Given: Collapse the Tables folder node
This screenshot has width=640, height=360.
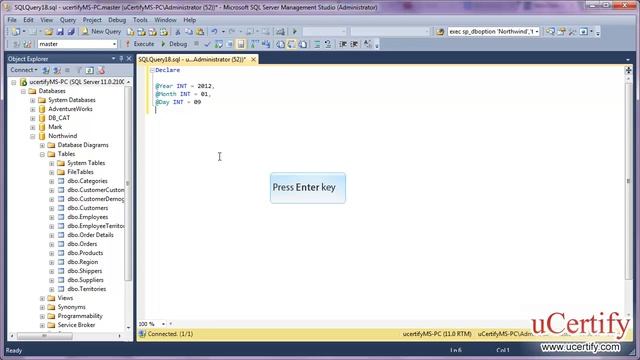Looking at the screenshot, I should pyautogui.click(x=42, y=154).
